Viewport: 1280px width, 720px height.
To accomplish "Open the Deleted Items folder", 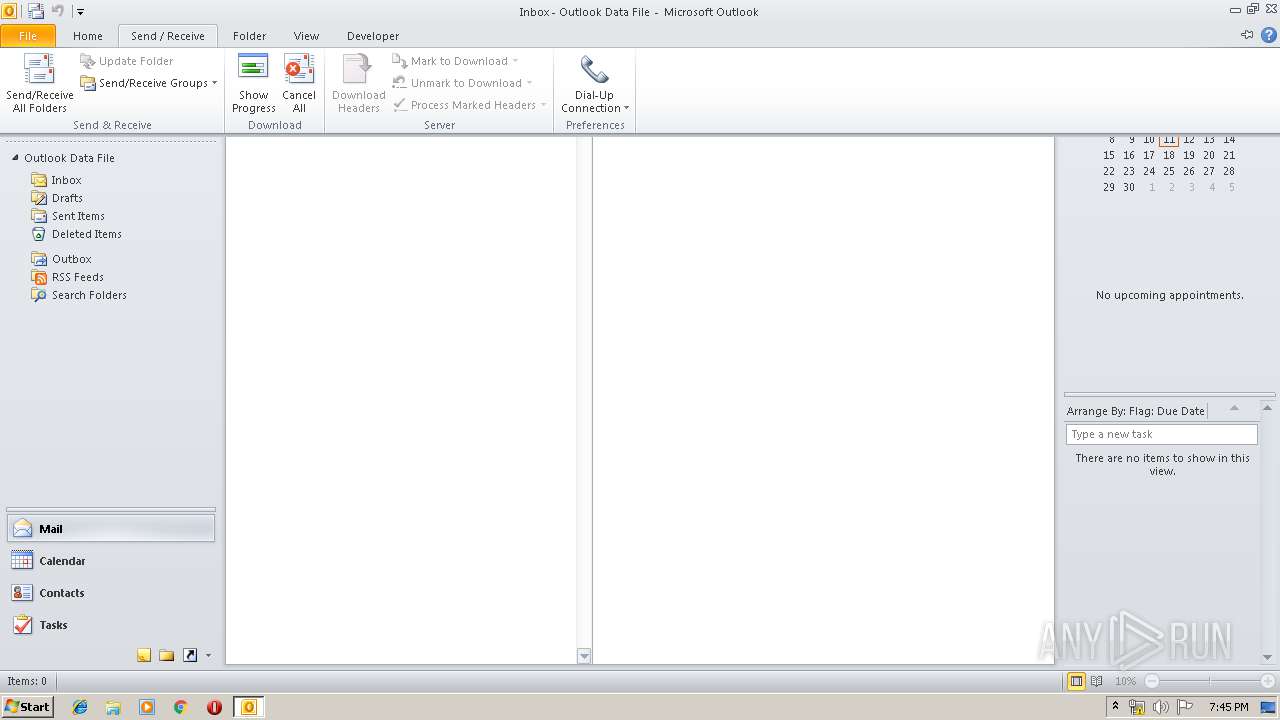I will 87,234.
